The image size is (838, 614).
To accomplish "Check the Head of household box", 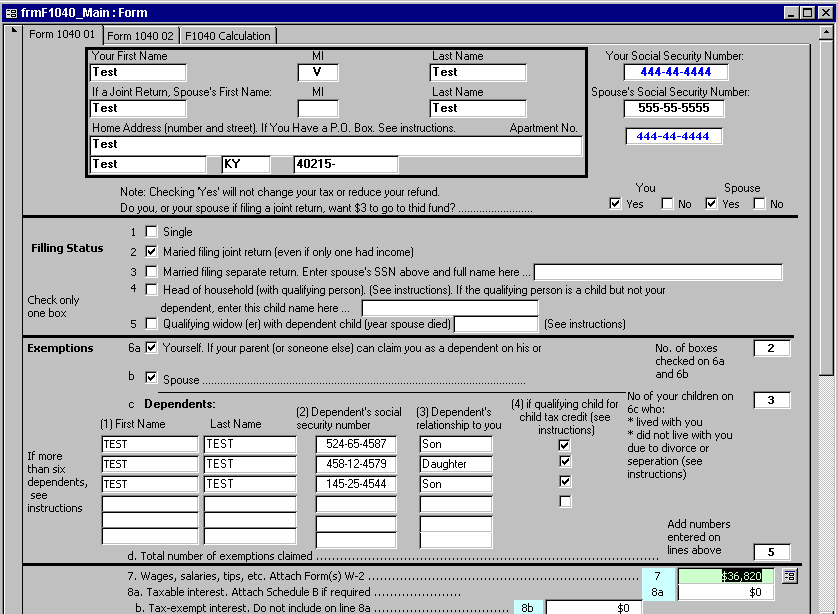I will pos(152,289).
